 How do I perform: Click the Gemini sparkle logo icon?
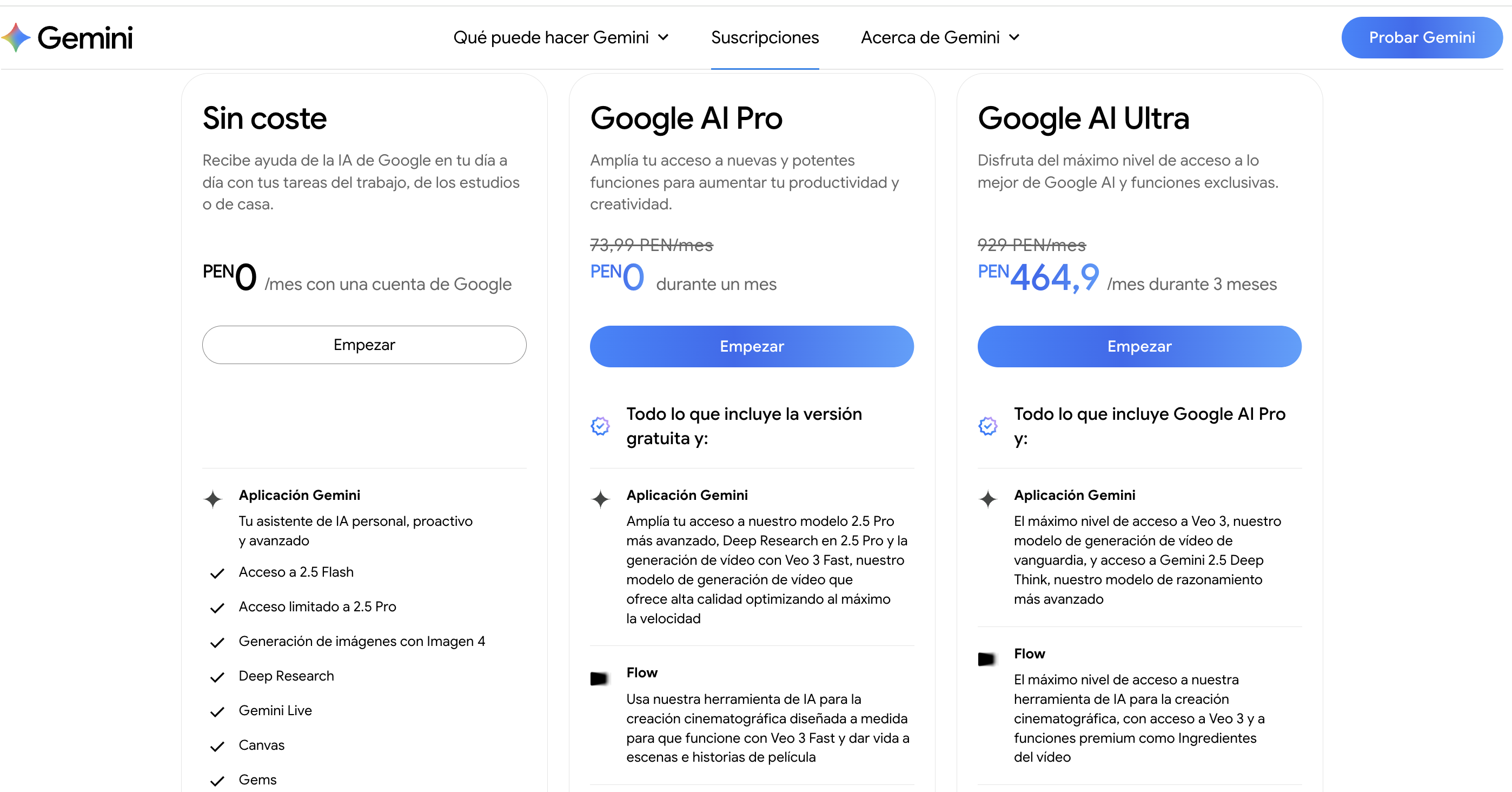click(x=16, y=37)
